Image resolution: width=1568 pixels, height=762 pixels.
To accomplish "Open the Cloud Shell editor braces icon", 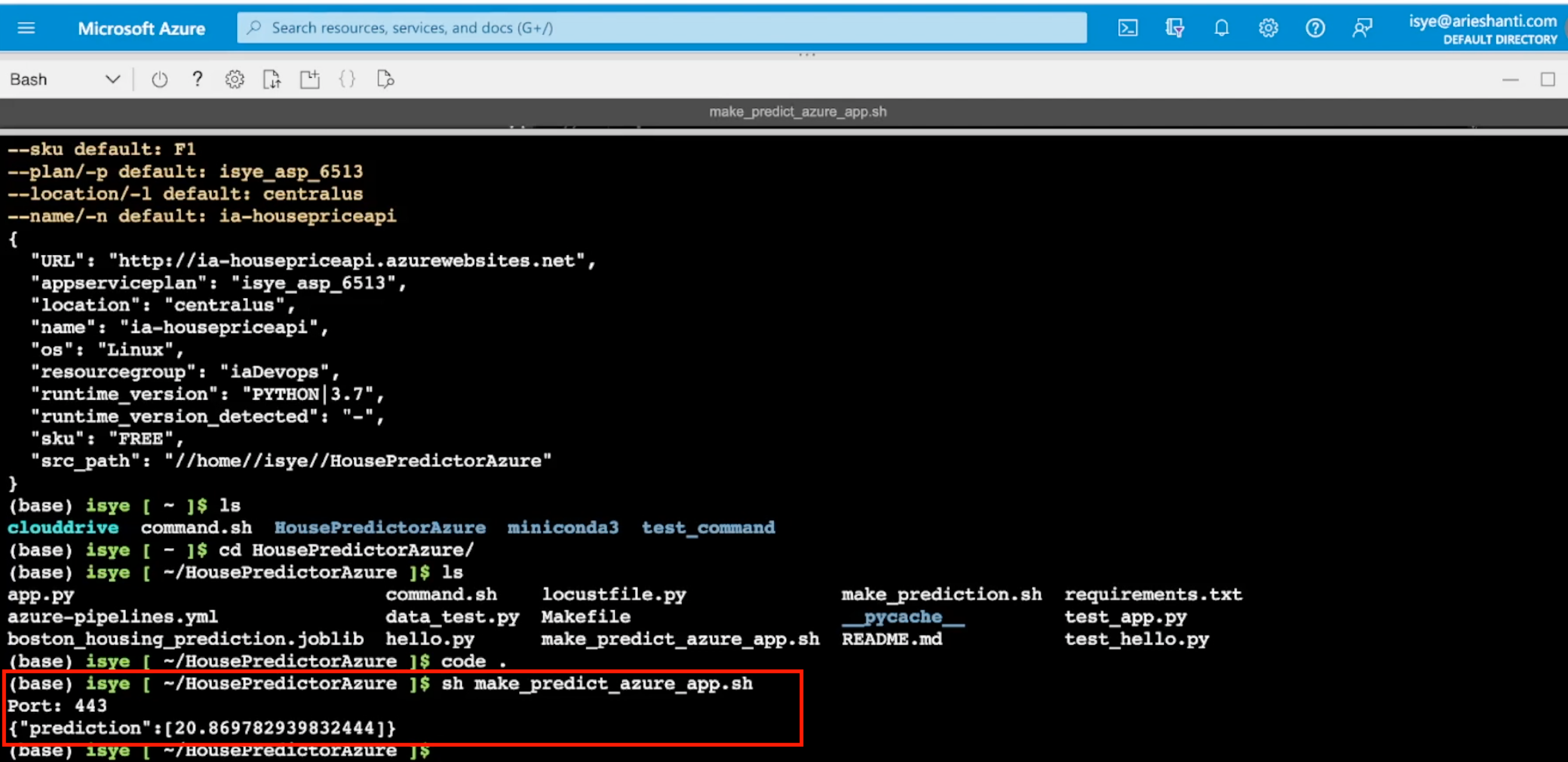I will point(347,78).
